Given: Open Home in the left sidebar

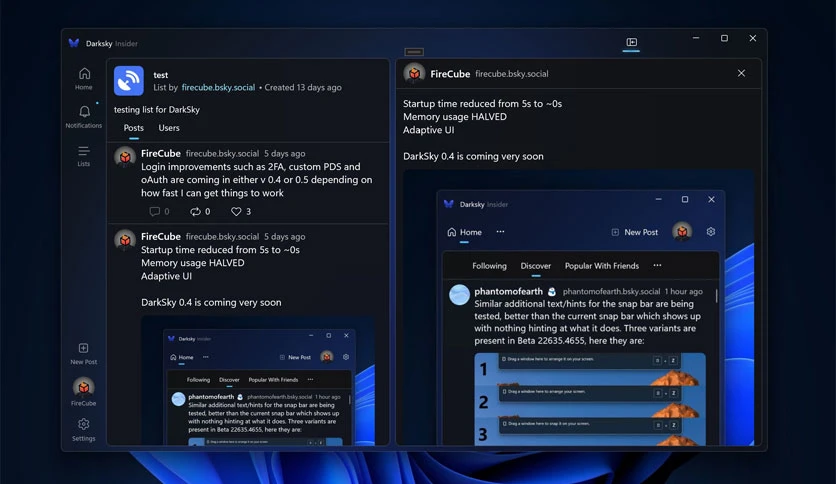Looking at the screenshot, I should click(84, 78).
